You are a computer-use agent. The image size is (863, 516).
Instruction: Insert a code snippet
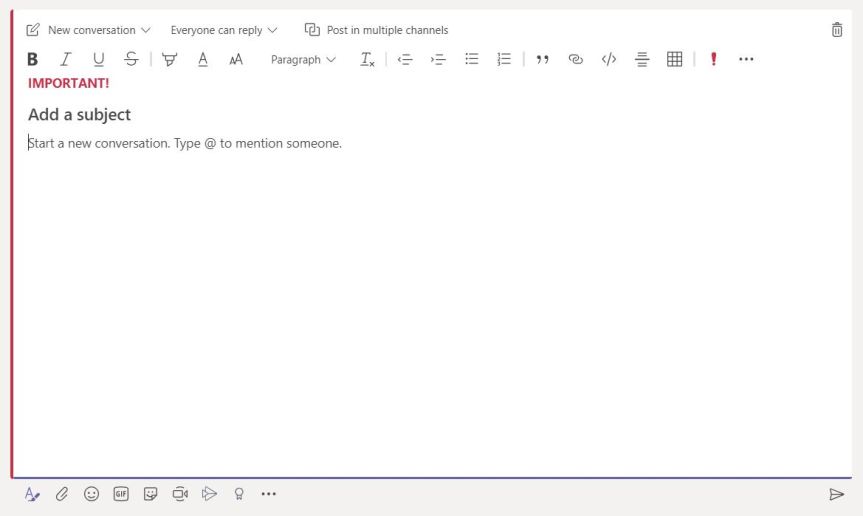(x=608, y=59)
